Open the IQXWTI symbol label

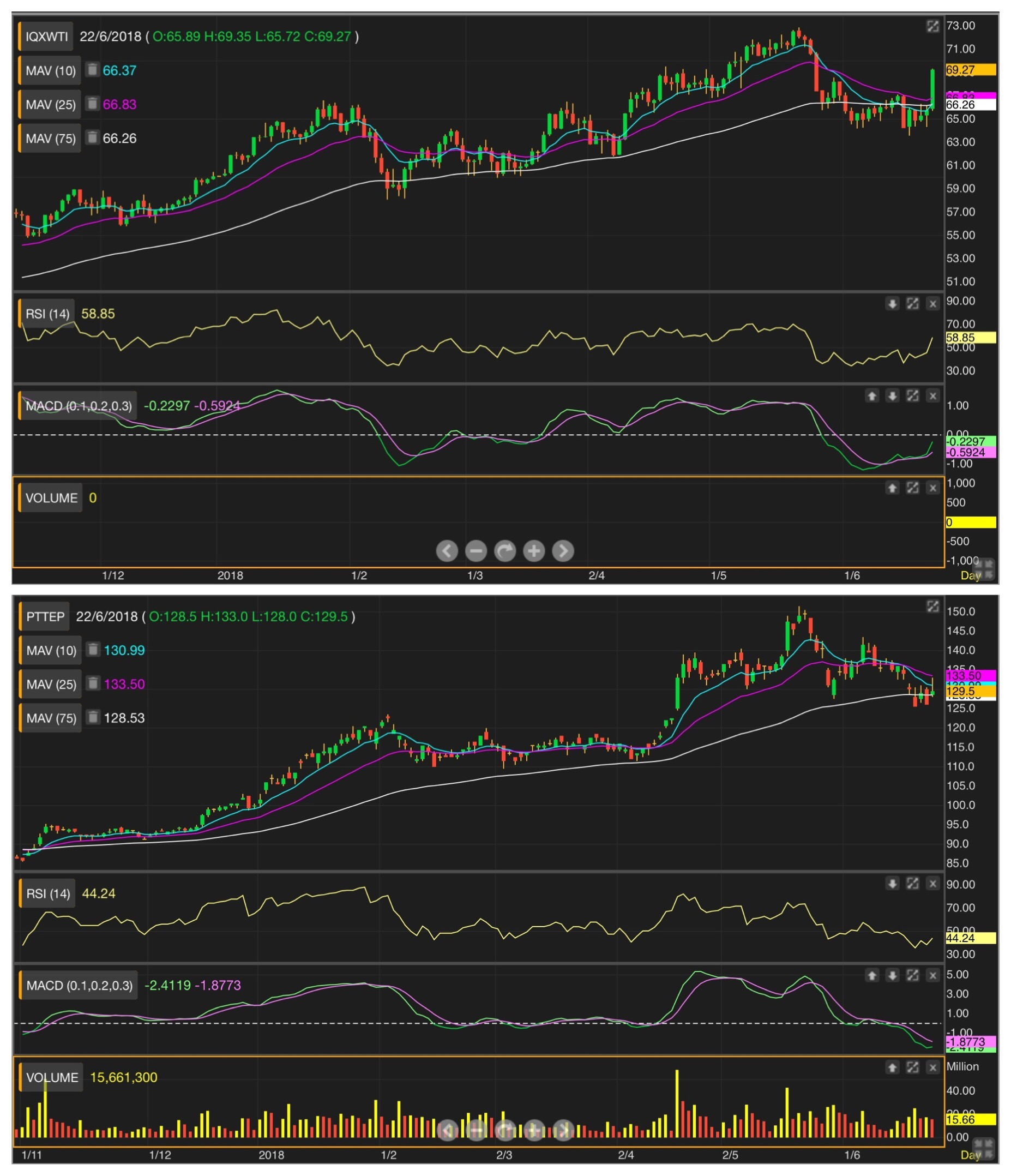click(x=46, y=37)
